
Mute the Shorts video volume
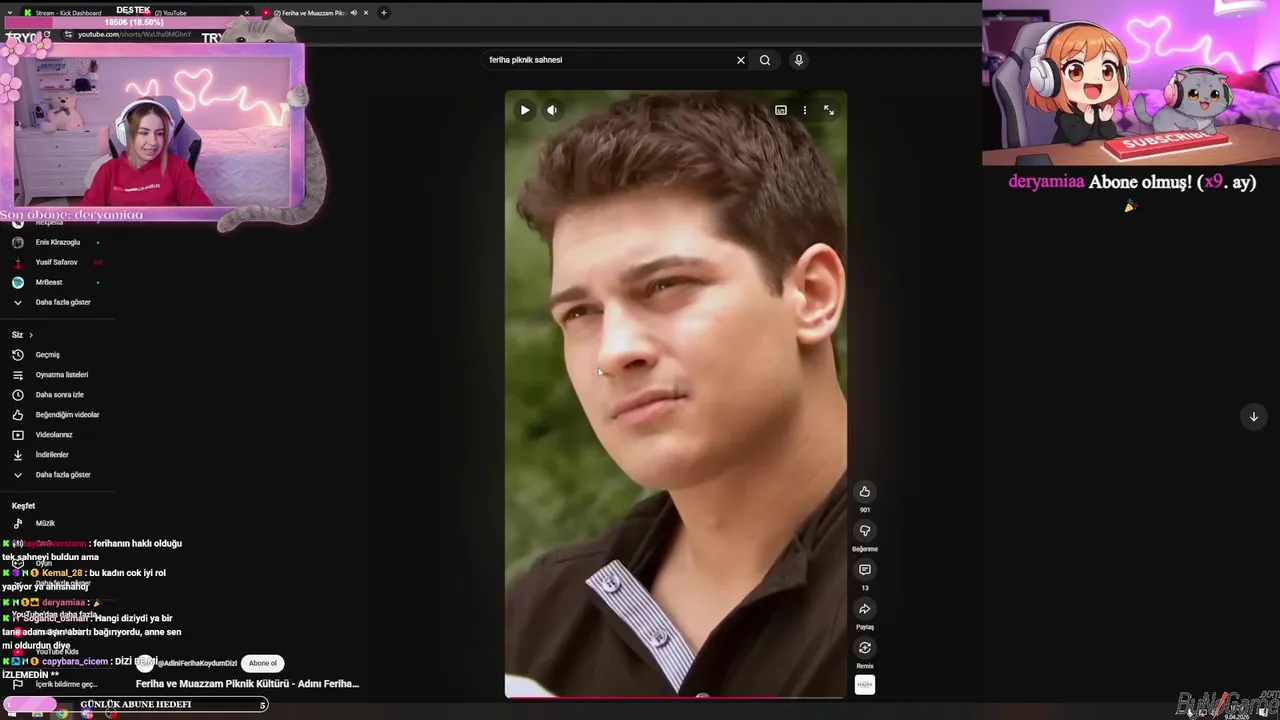click(x=552, y=110)
